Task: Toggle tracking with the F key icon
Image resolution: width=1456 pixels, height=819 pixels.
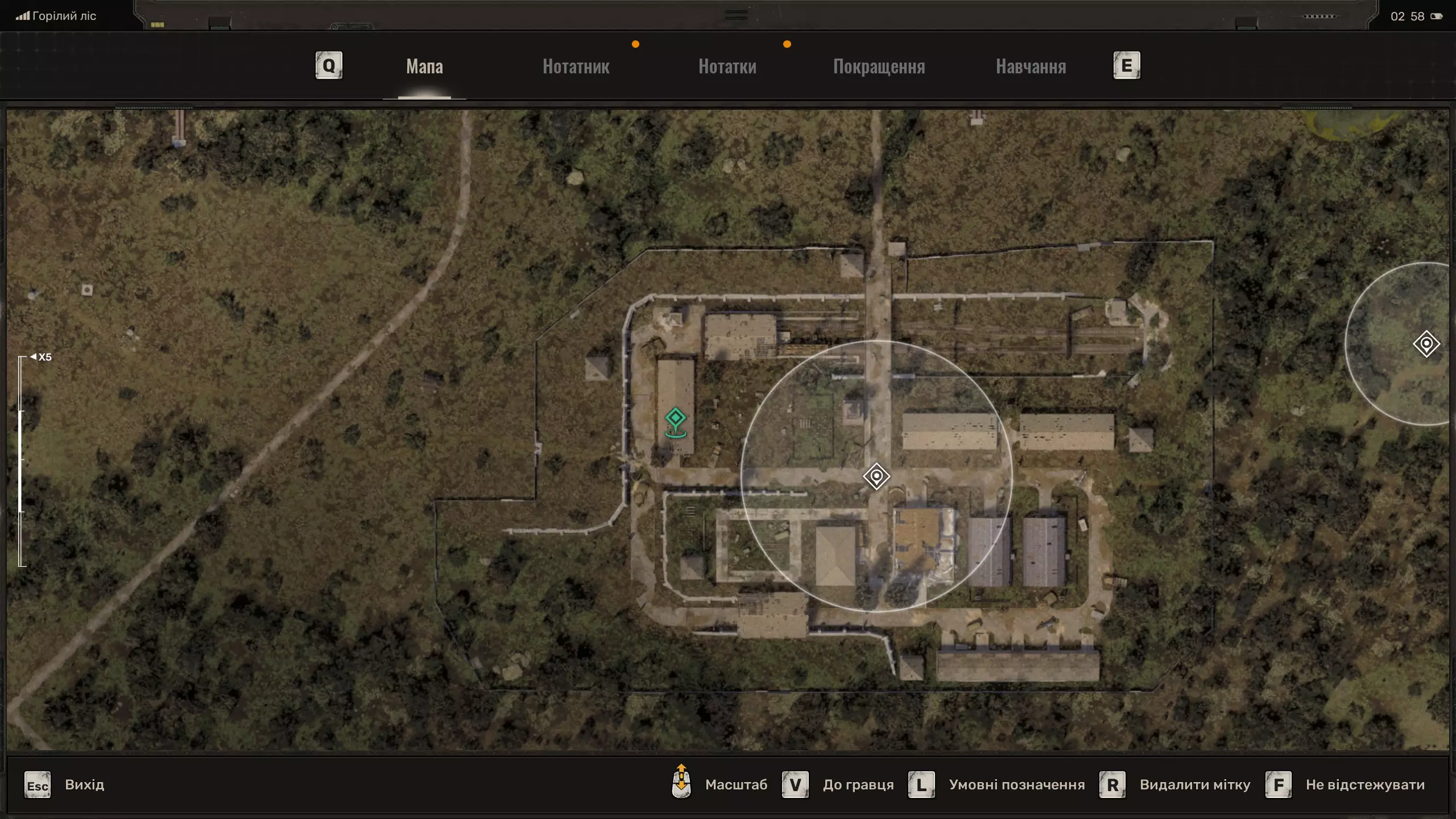Action: point(1278,785)
